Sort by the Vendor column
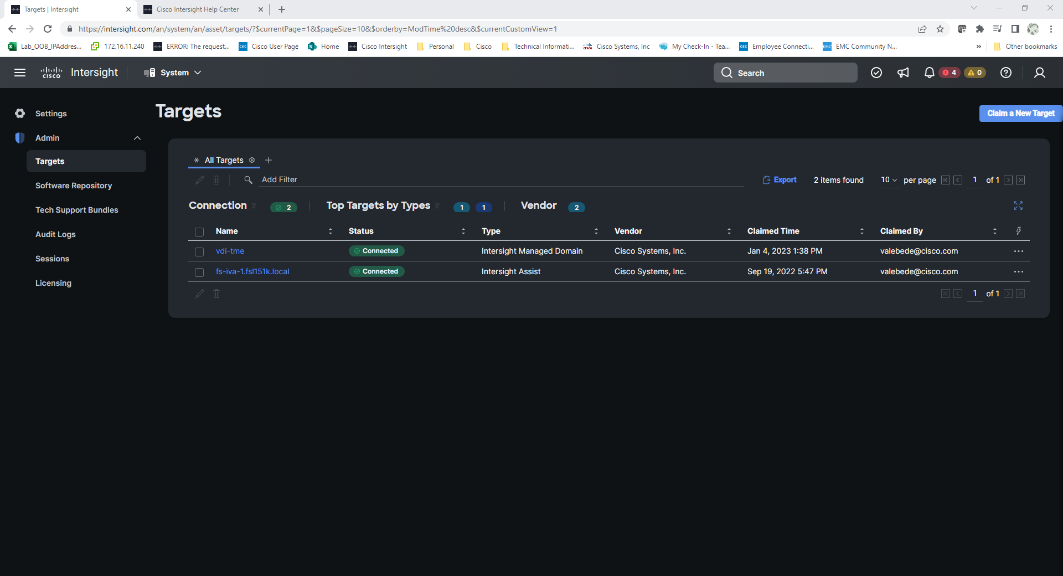The width and height of the screenshot is (1063, 576). (729, 232)
